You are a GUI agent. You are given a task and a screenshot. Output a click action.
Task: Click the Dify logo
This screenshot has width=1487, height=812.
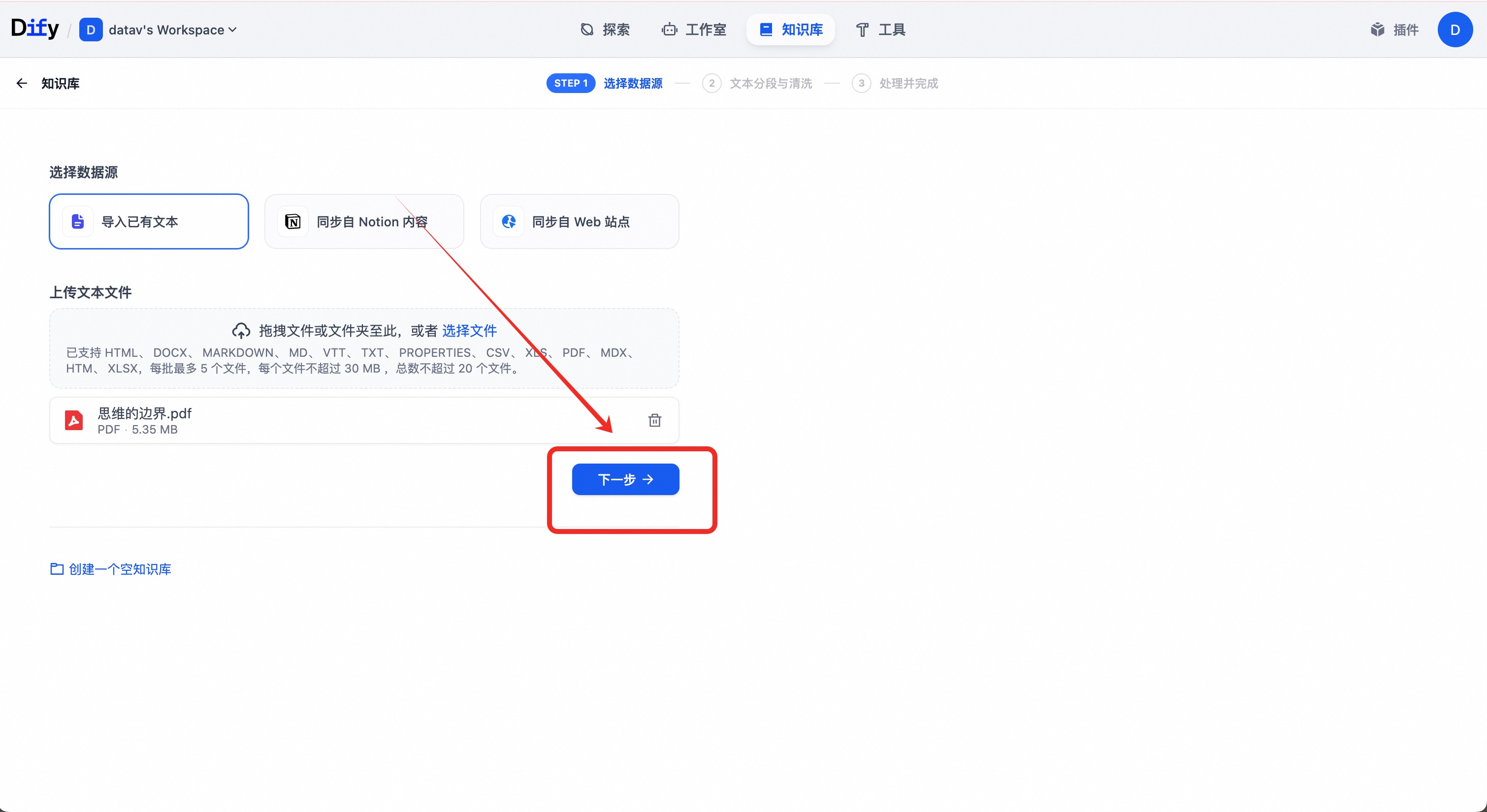click(34, 28)
